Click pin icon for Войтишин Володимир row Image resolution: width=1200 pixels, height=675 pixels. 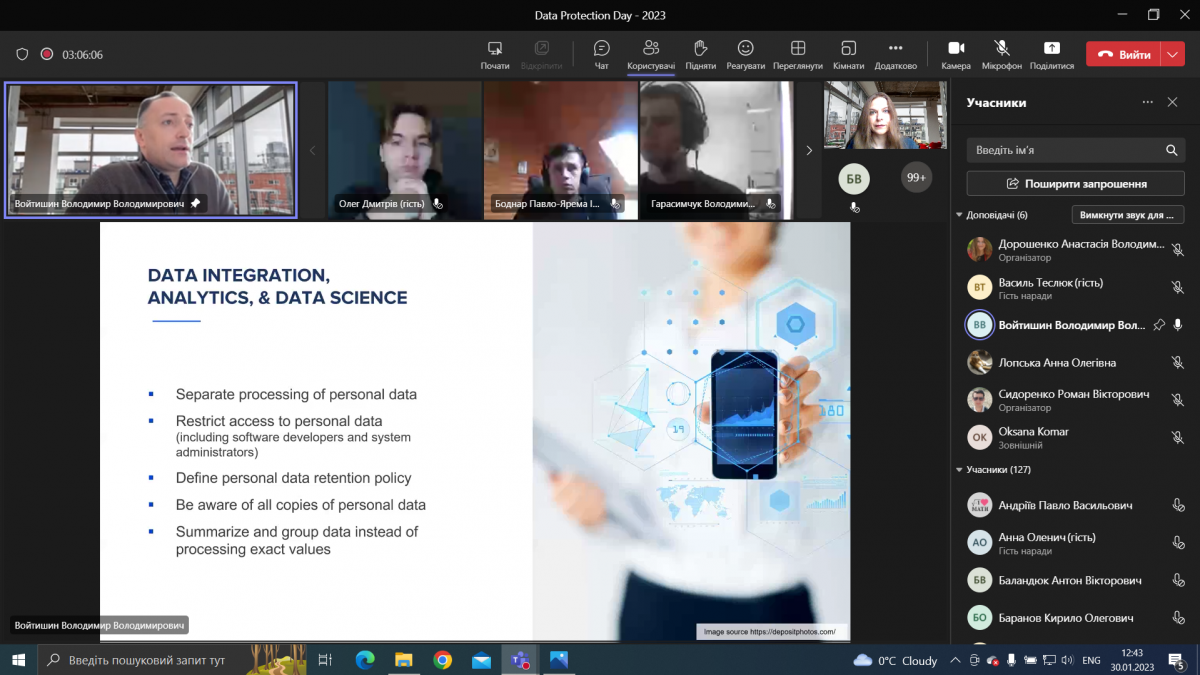1159,325
